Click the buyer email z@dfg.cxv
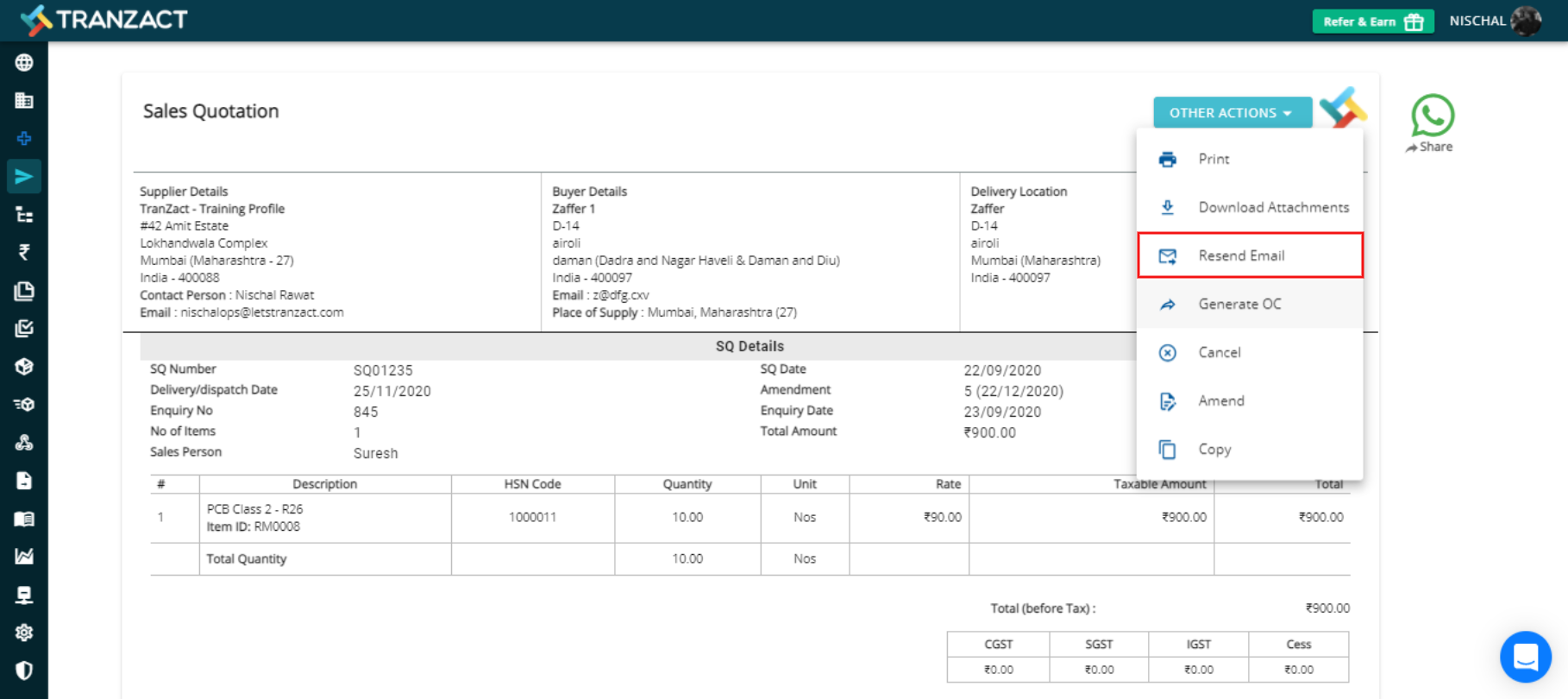The image size is (1568, 699). (621, 295)
